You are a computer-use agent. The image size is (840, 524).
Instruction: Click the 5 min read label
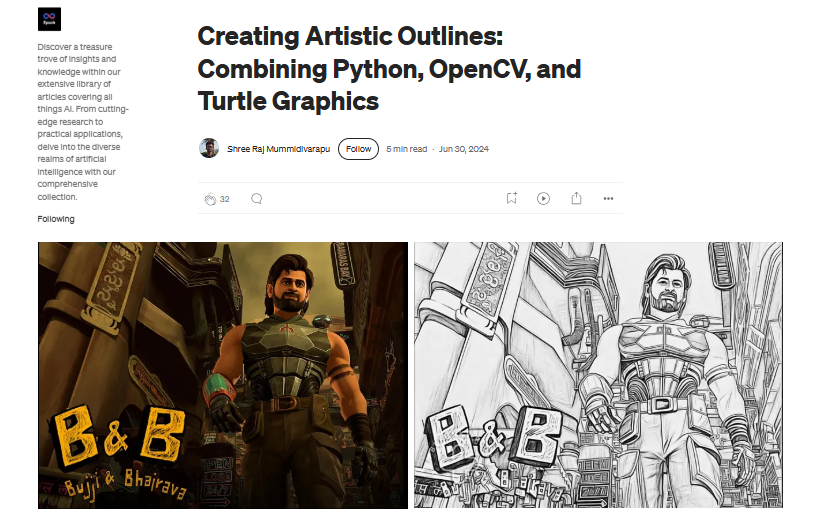(x=407, y=149)
